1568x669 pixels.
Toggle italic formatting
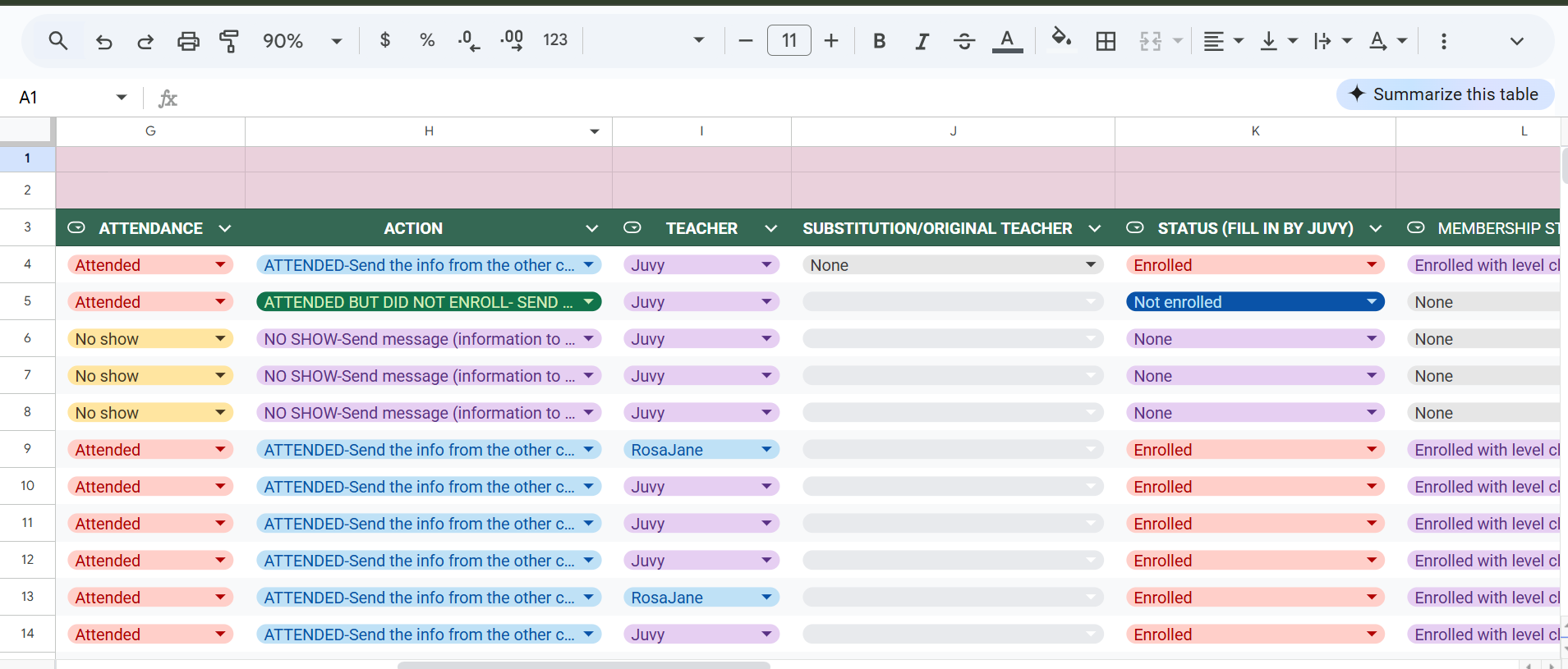tap(922, 41)
